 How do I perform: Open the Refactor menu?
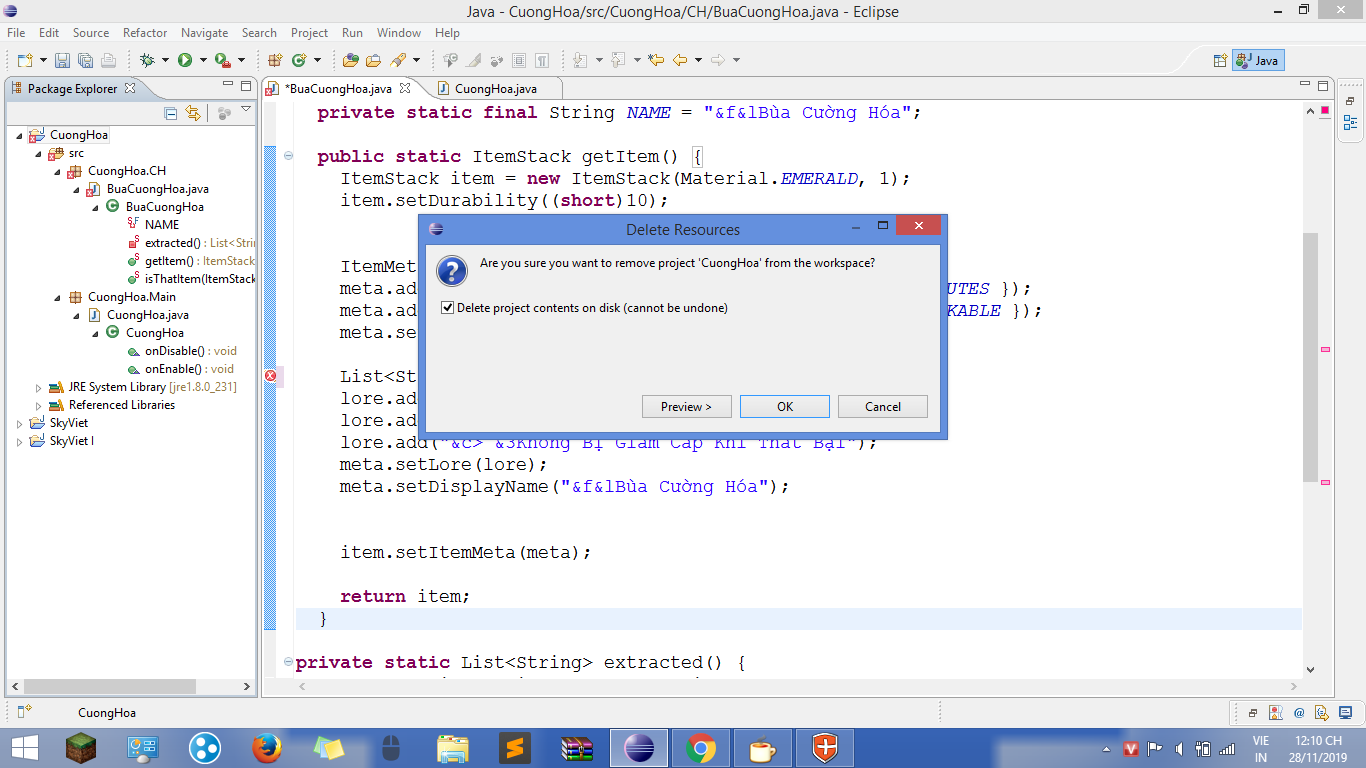tap(145, 33)
